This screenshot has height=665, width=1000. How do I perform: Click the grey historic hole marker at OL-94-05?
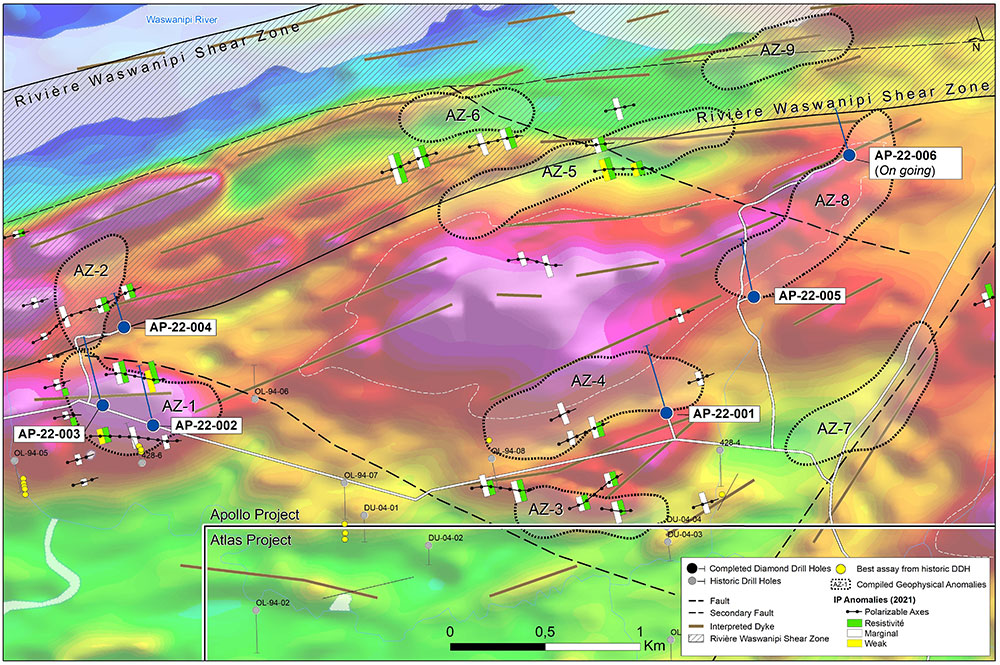coord(15,461)
